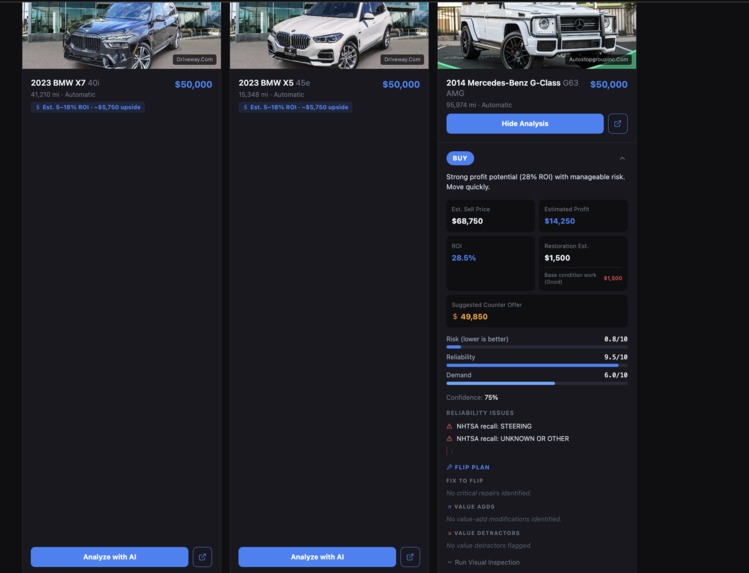Click the 41,210 mi Automatic text

click(63, 95)
